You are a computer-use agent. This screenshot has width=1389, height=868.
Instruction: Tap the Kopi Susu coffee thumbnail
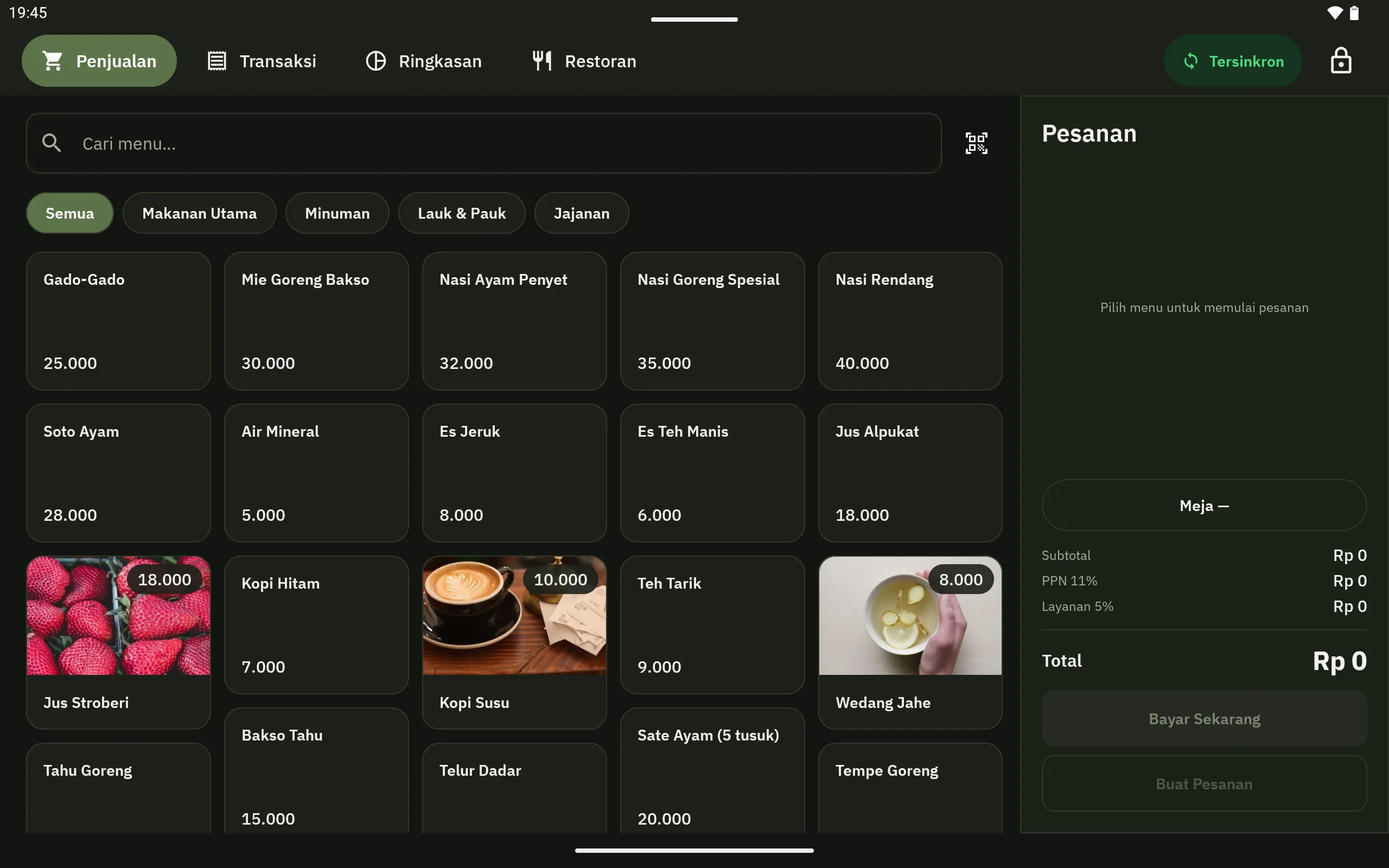point(514,615)
